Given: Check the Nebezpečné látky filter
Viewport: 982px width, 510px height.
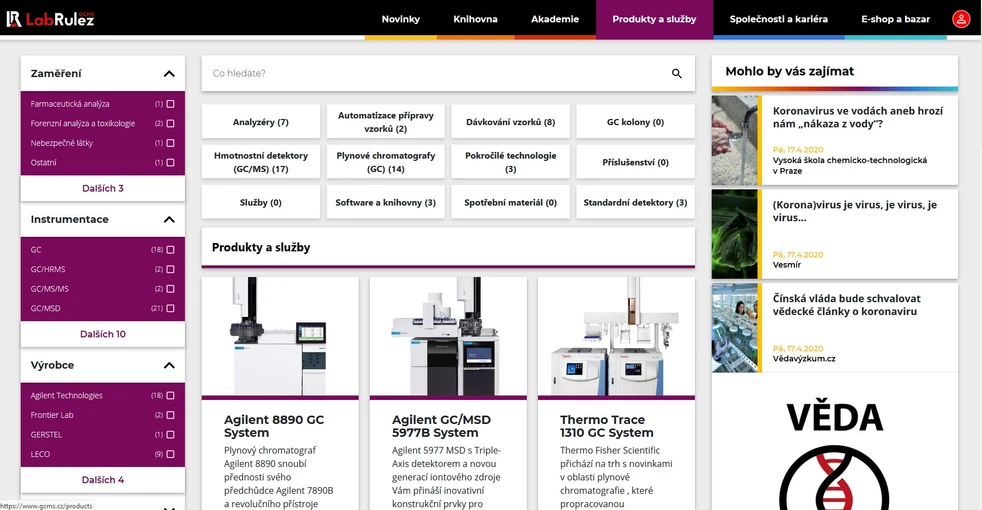Looking at the screenshot, I should coord(170,143).
